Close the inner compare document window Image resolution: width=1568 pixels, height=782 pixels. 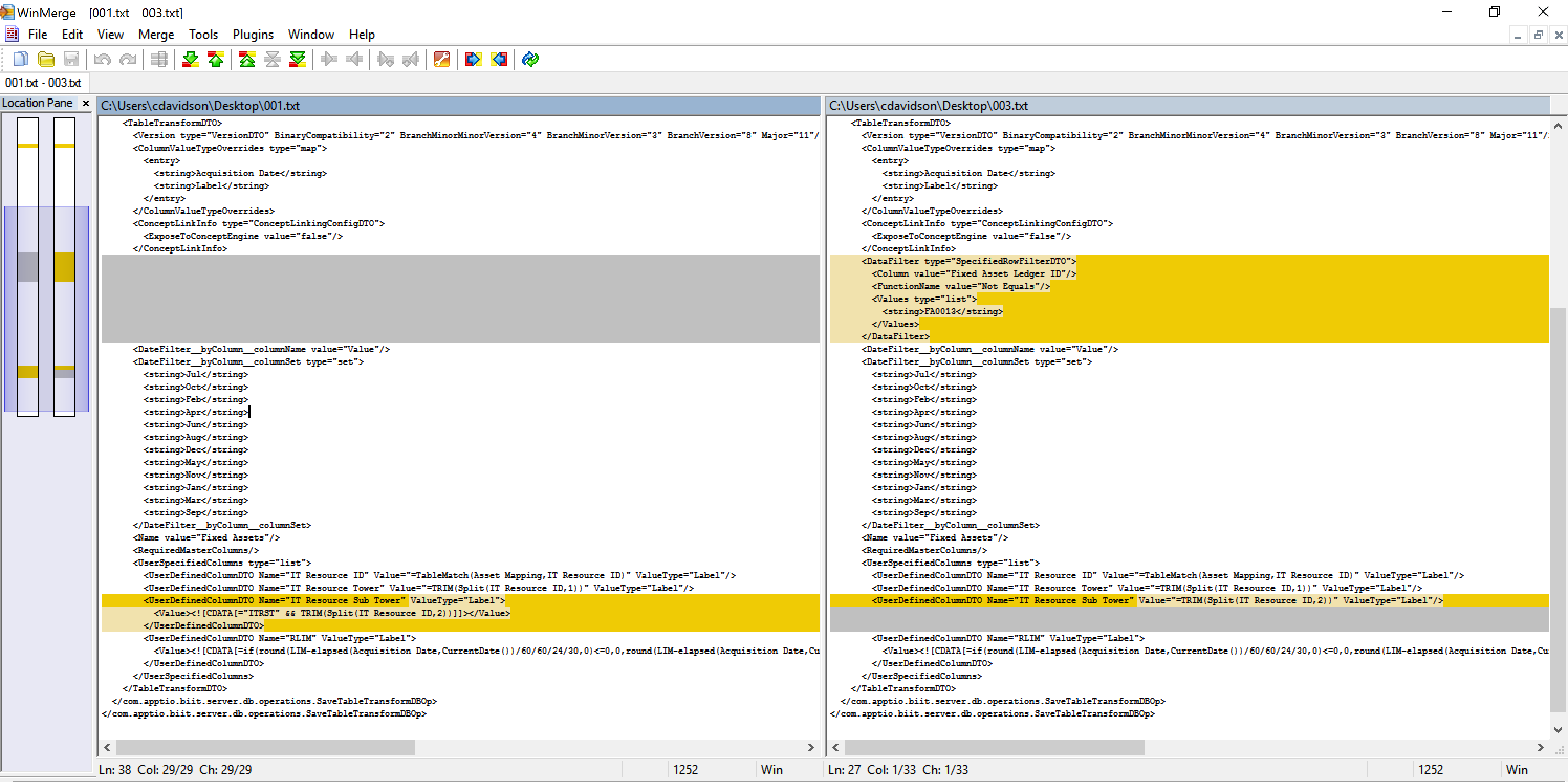tap(1559, 35)
